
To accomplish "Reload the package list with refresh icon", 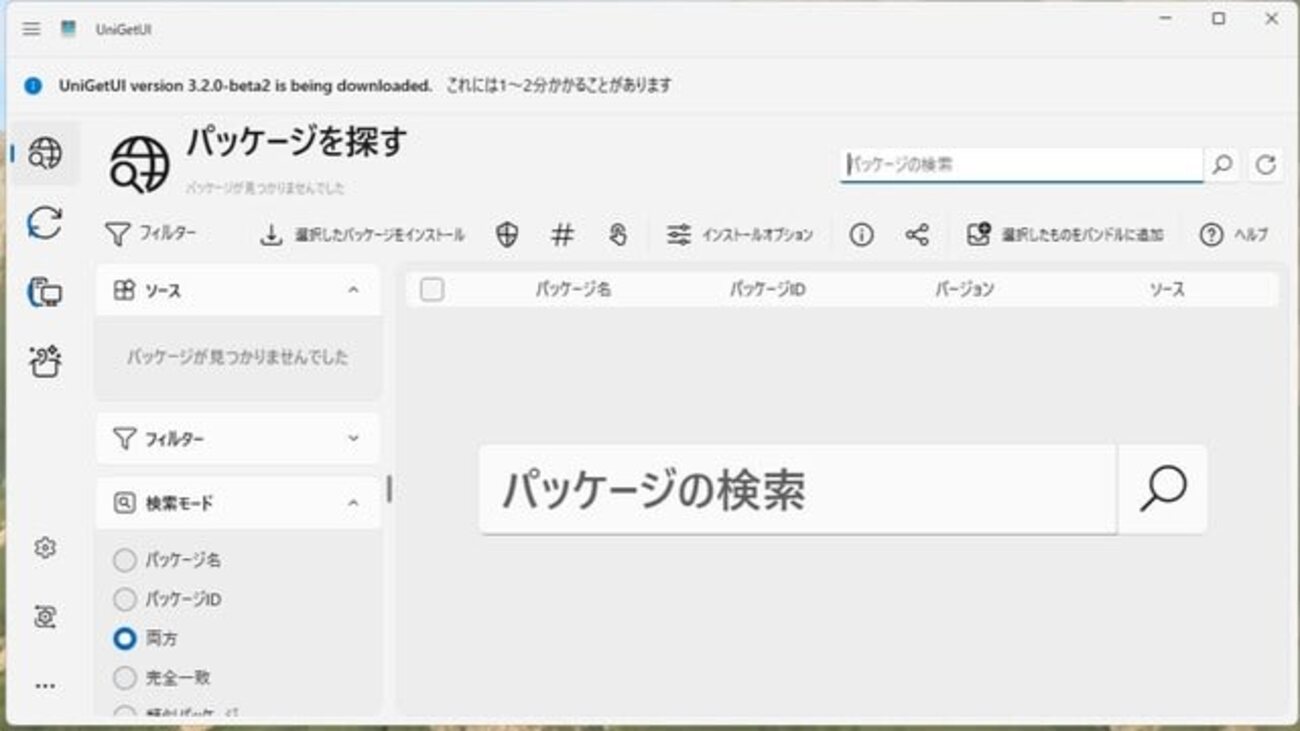I will tap(1266, 165).
